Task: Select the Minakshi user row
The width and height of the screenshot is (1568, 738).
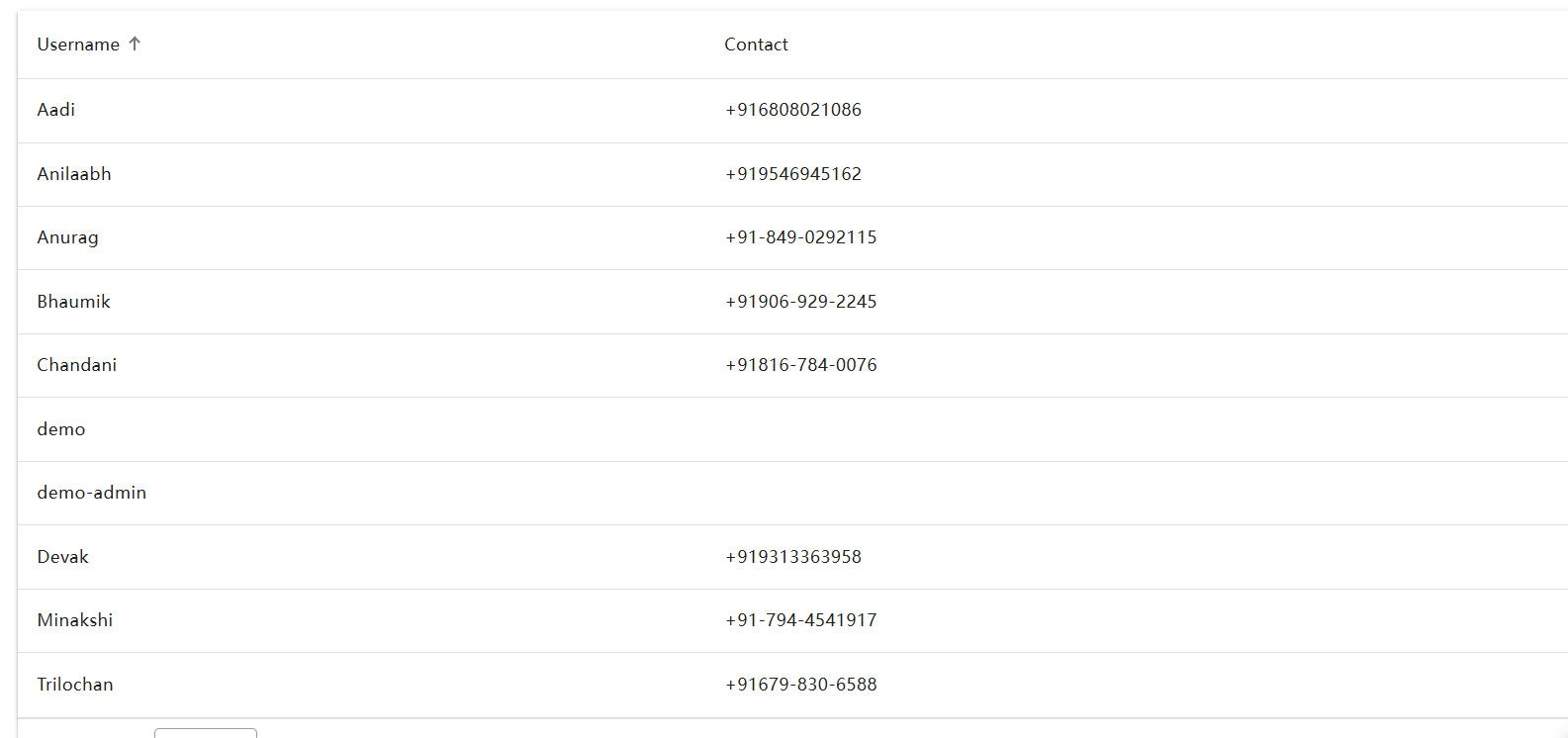Action: [792, 621]
